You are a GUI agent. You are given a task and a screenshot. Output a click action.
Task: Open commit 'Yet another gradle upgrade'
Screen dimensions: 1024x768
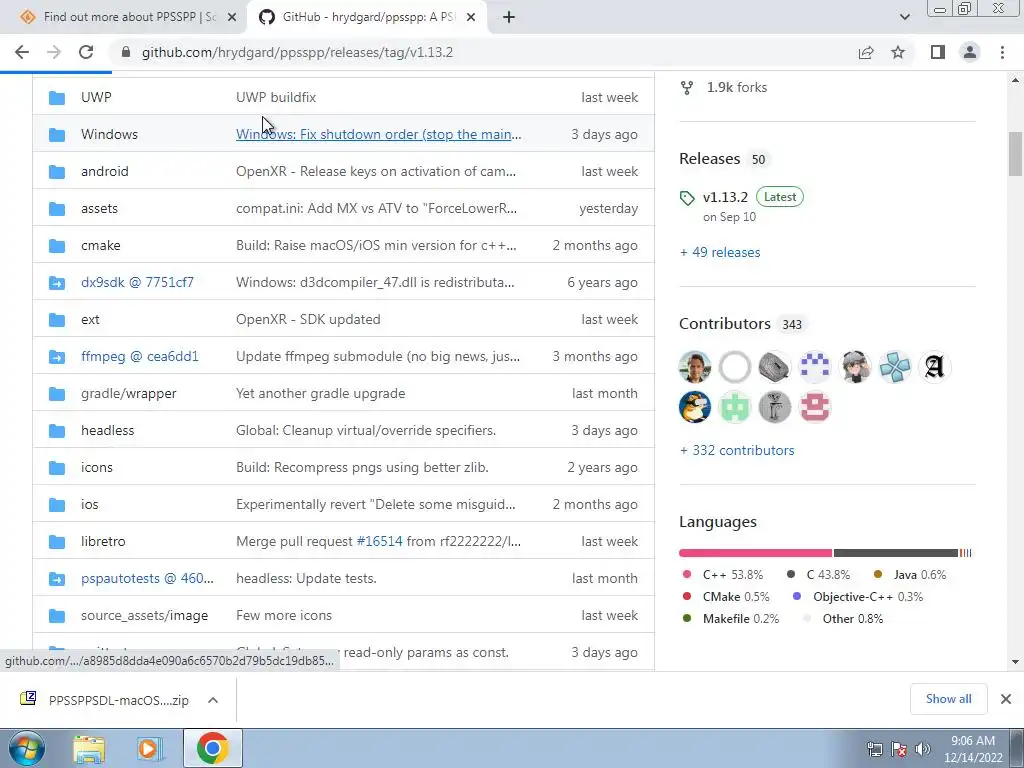click(321, 394)
